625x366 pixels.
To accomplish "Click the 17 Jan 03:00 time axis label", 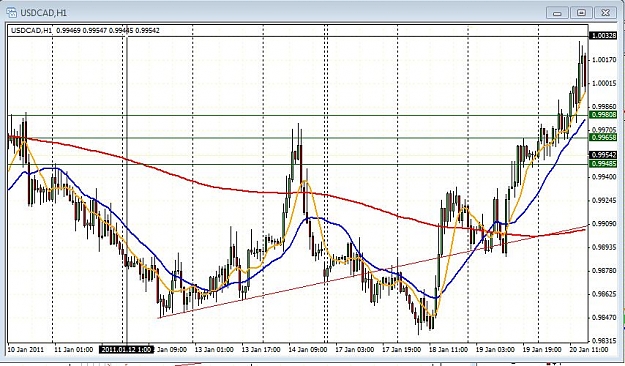I will (355, 350).
